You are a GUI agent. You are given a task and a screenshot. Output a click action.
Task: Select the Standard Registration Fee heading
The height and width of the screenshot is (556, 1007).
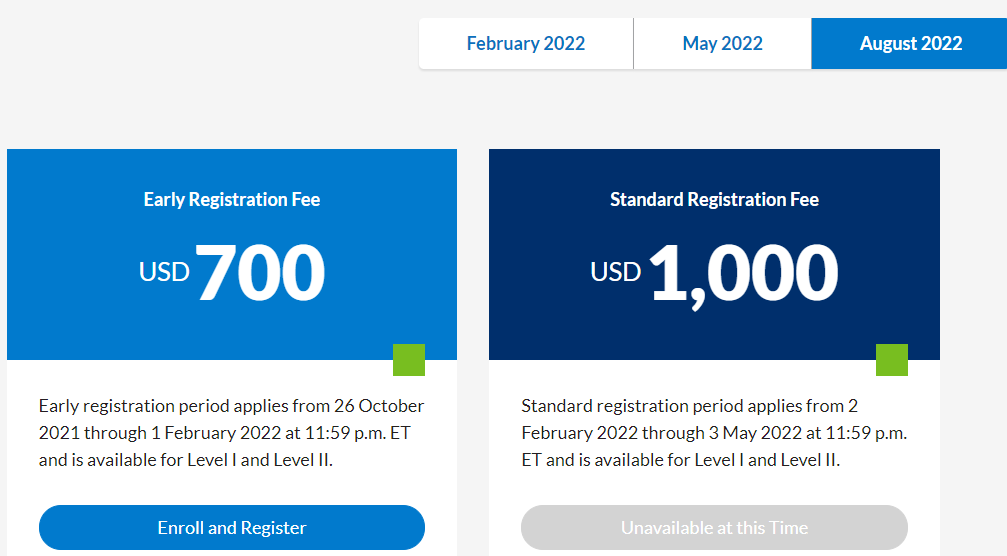pos(714,200)
